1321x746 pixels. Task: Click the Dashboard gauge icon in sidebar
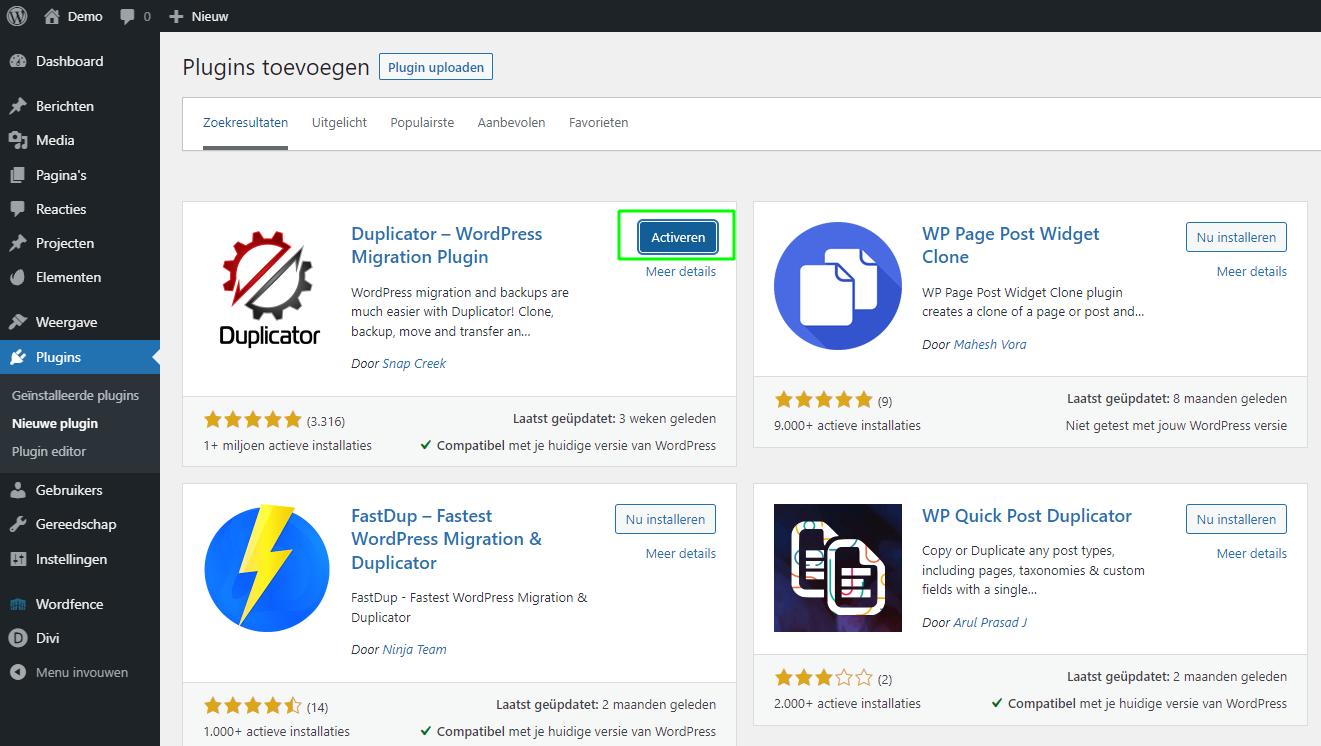(17, 61)
